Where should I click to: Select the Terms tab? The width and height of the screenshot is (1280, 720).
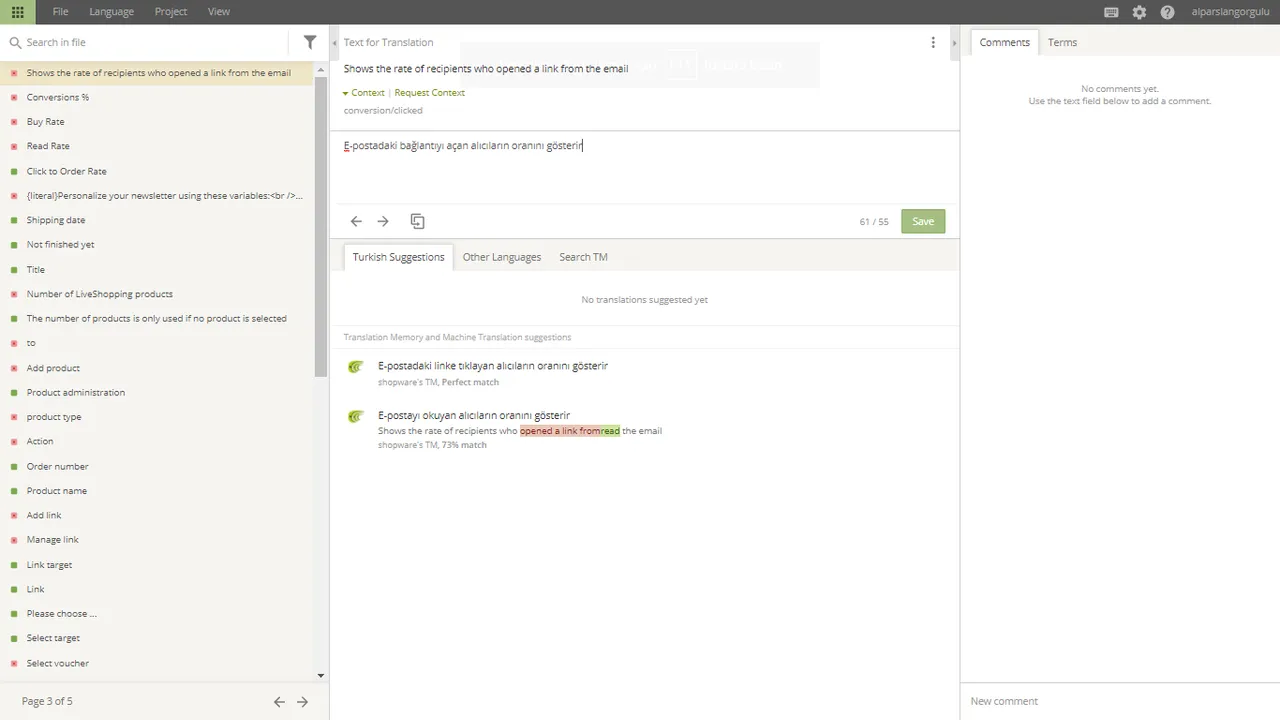1062,42
